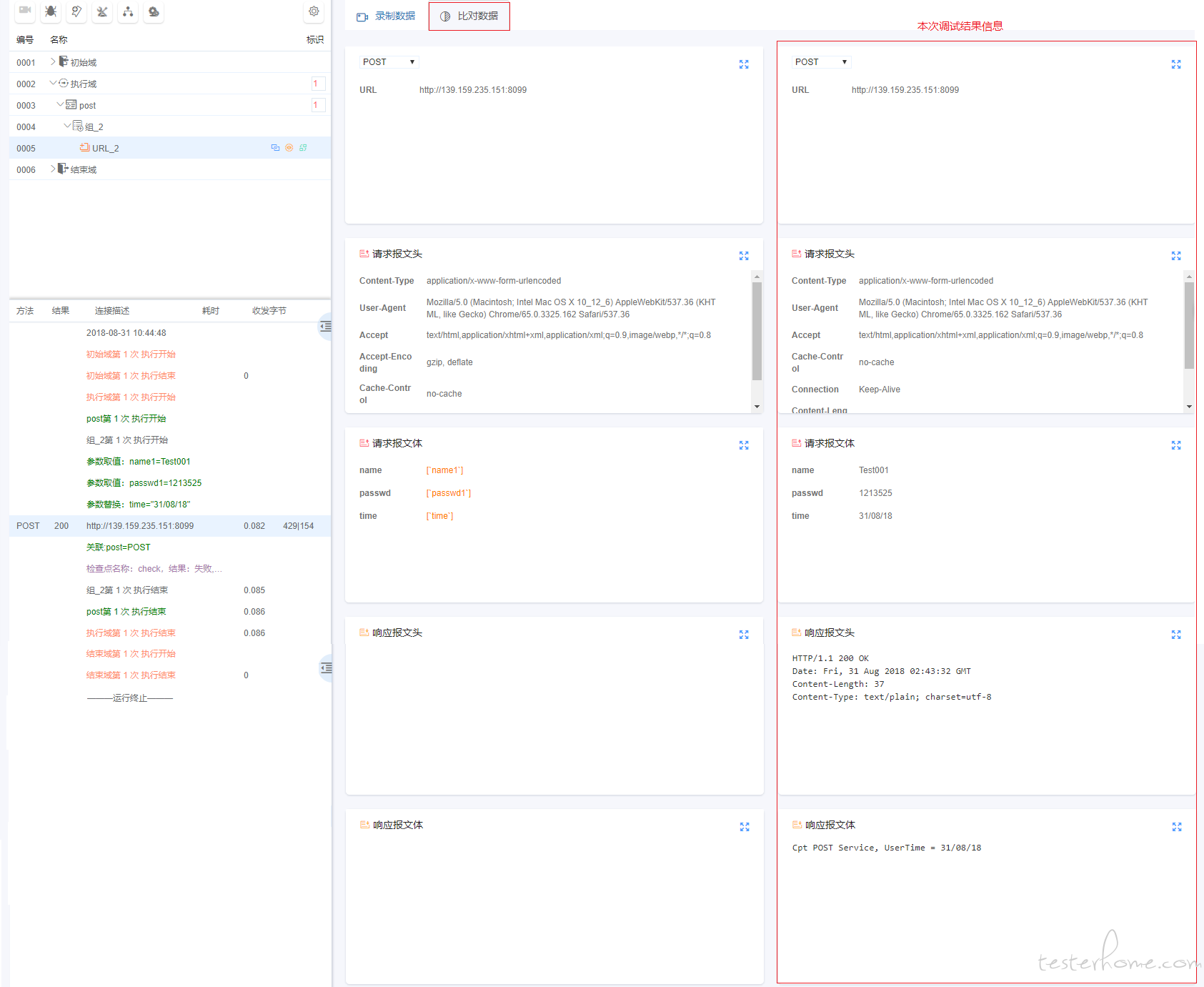Expand the 初始域 tree node
Image resolution: width=1204 pixels, height=987 pixels.
coord(53,61)
